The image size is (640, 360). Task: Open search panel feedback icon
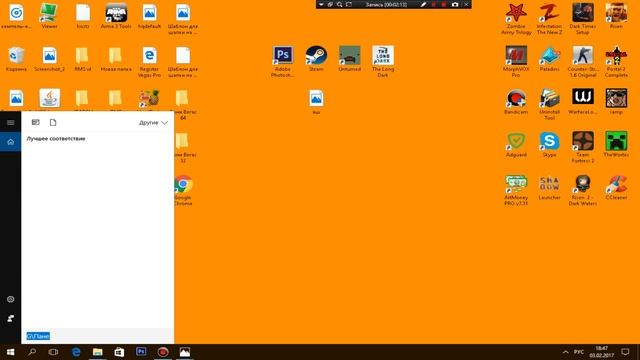tap(11, 318)
